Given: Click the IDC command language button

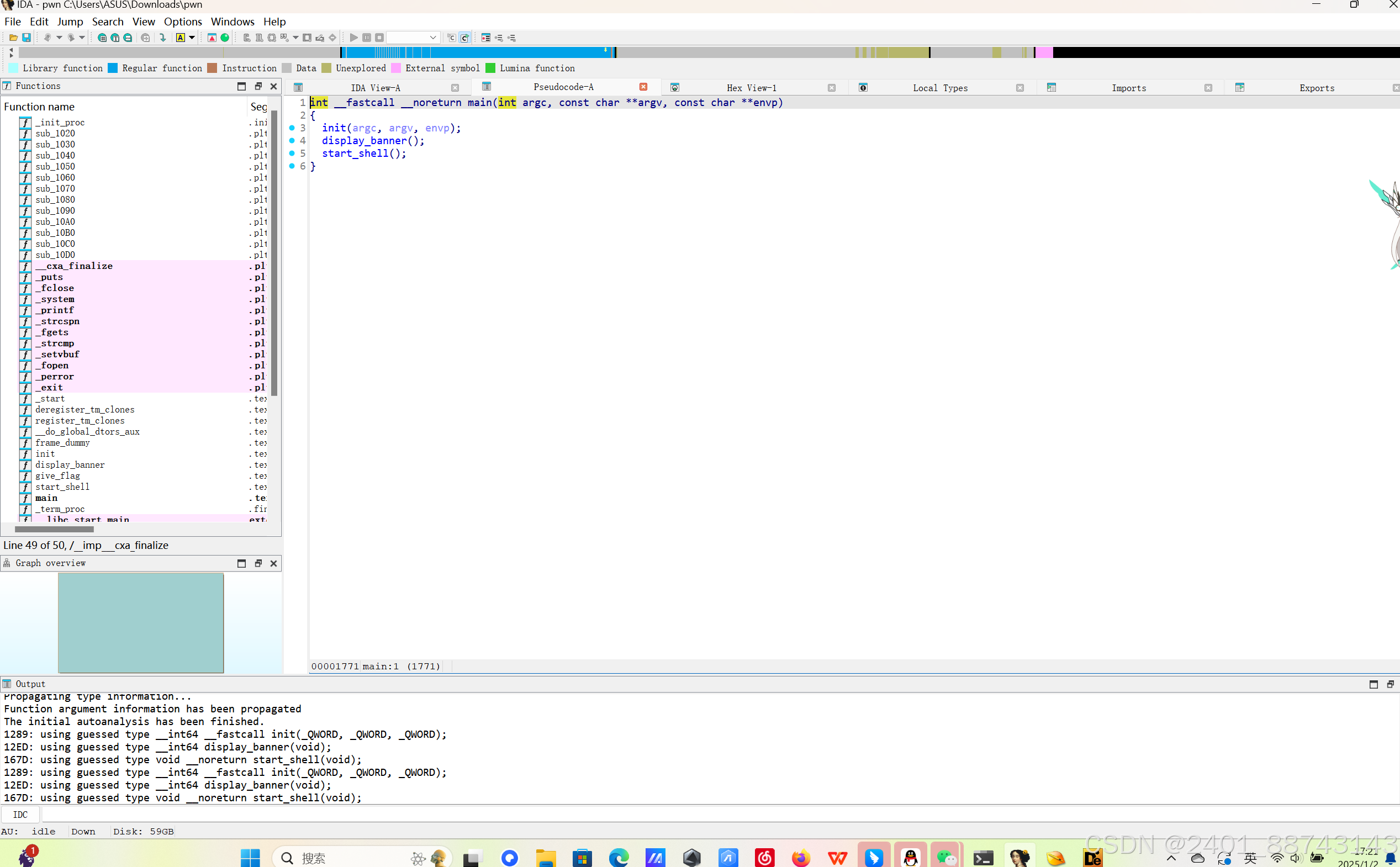Looking at the screenshot, I should 20,814.
